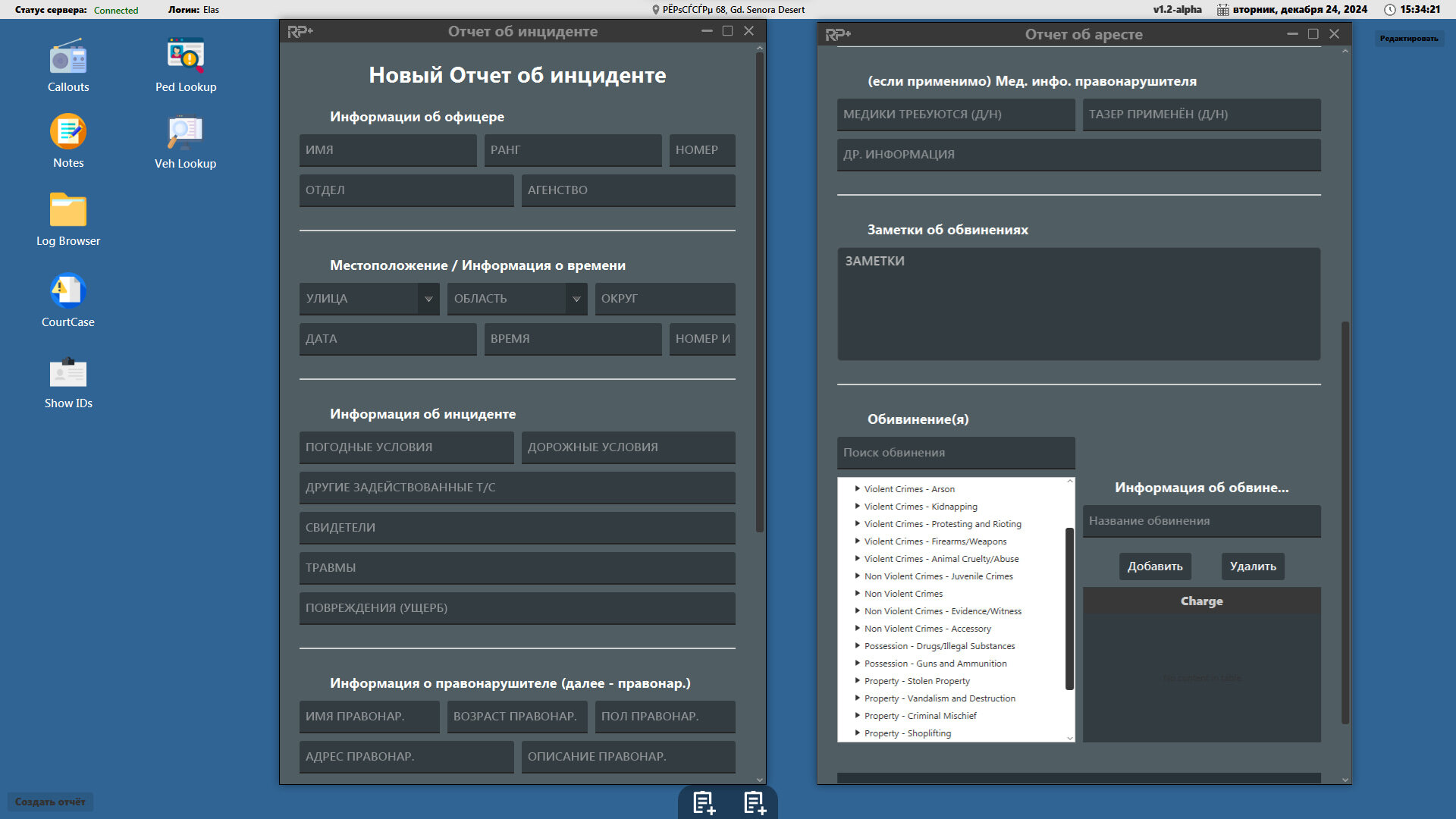Open the УЛИЦА dropdown arrow
The image size is (1456, 819).
(x=428, y=299)
